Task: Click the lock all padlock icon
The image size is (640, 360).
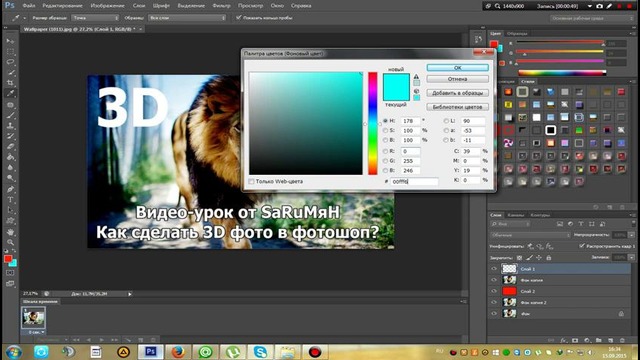Action: click(549, 258)
